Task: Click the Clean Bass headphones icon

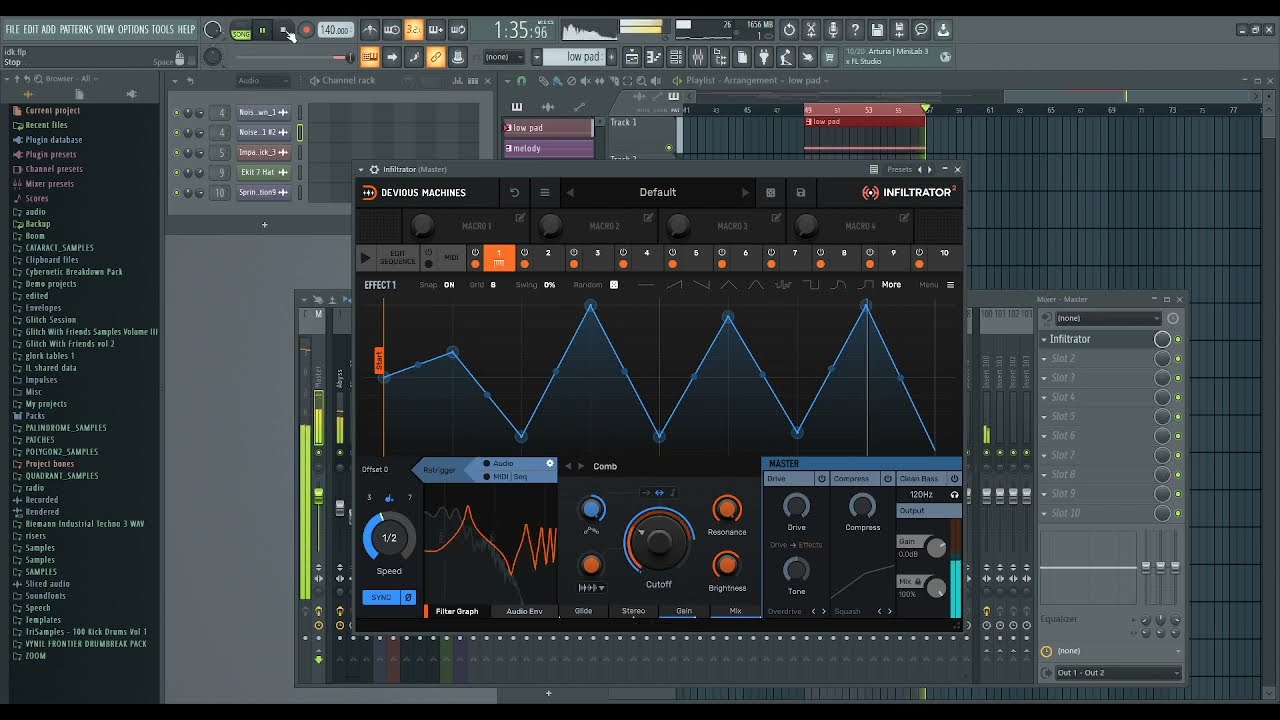Action: (954, 494)
